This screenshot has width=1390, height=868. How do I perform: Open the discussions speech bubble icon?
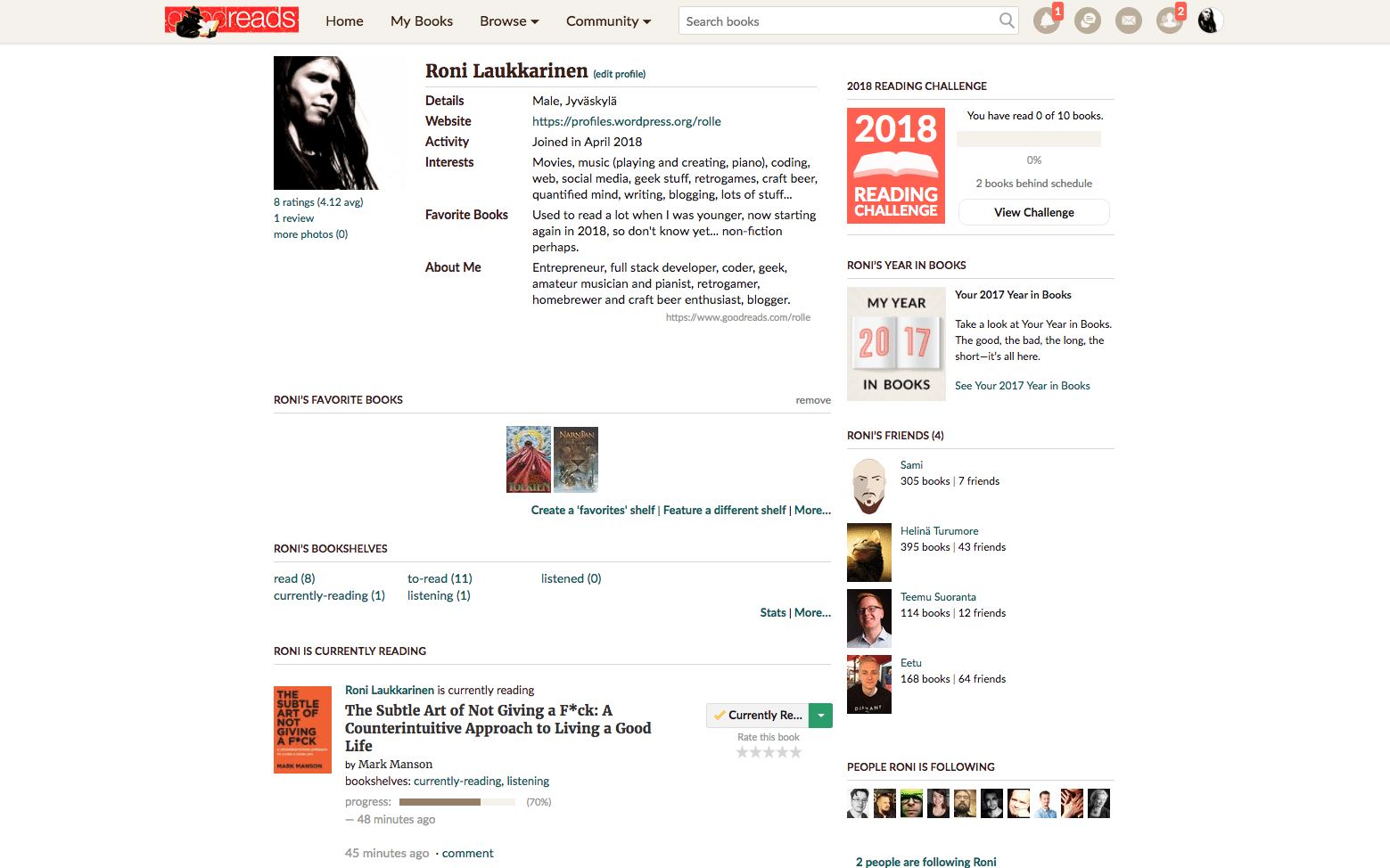coord(1088,20)
